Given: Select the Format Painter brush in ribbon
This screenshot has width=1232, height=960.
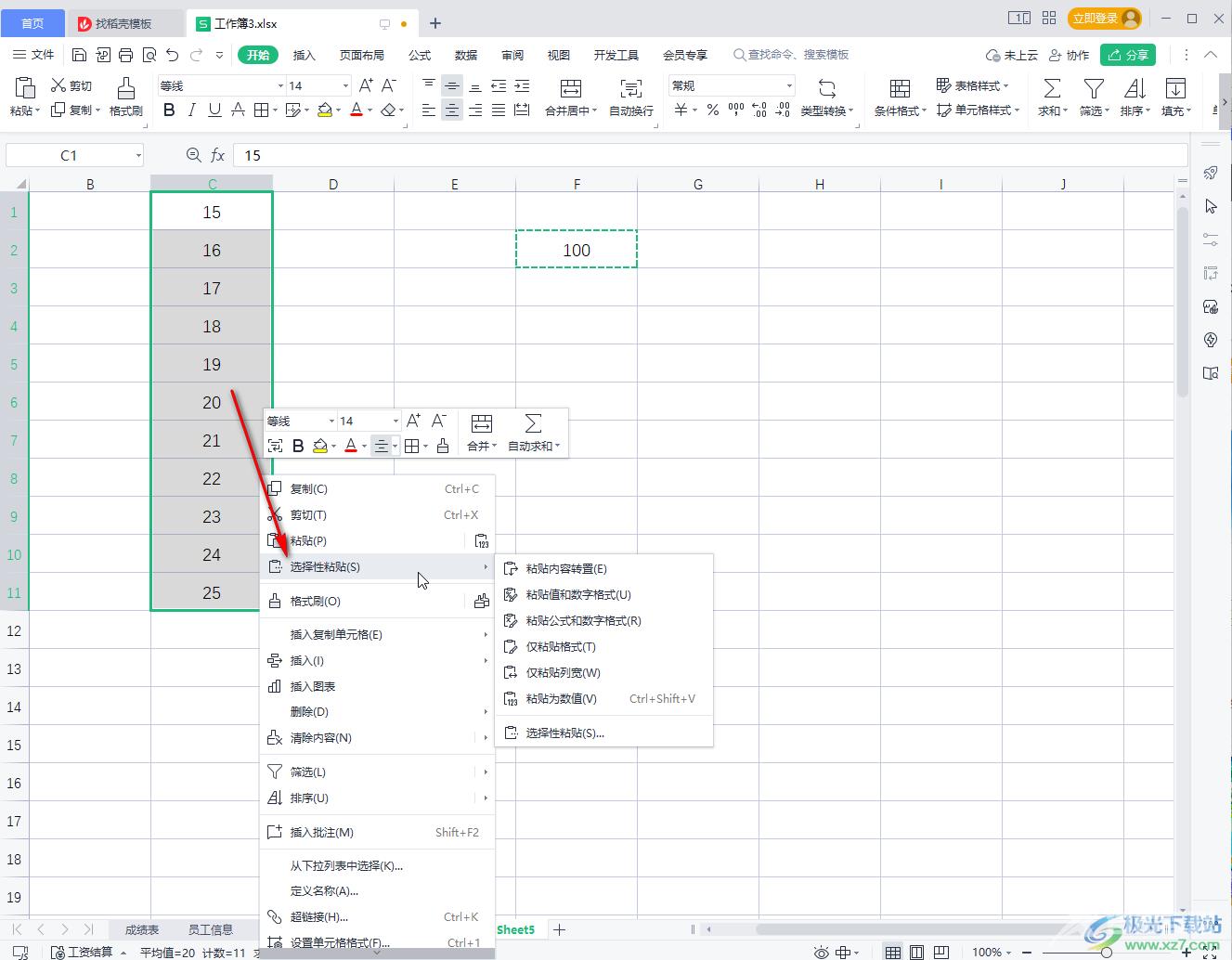Looking at the screenshot, I should coord(125,88).
